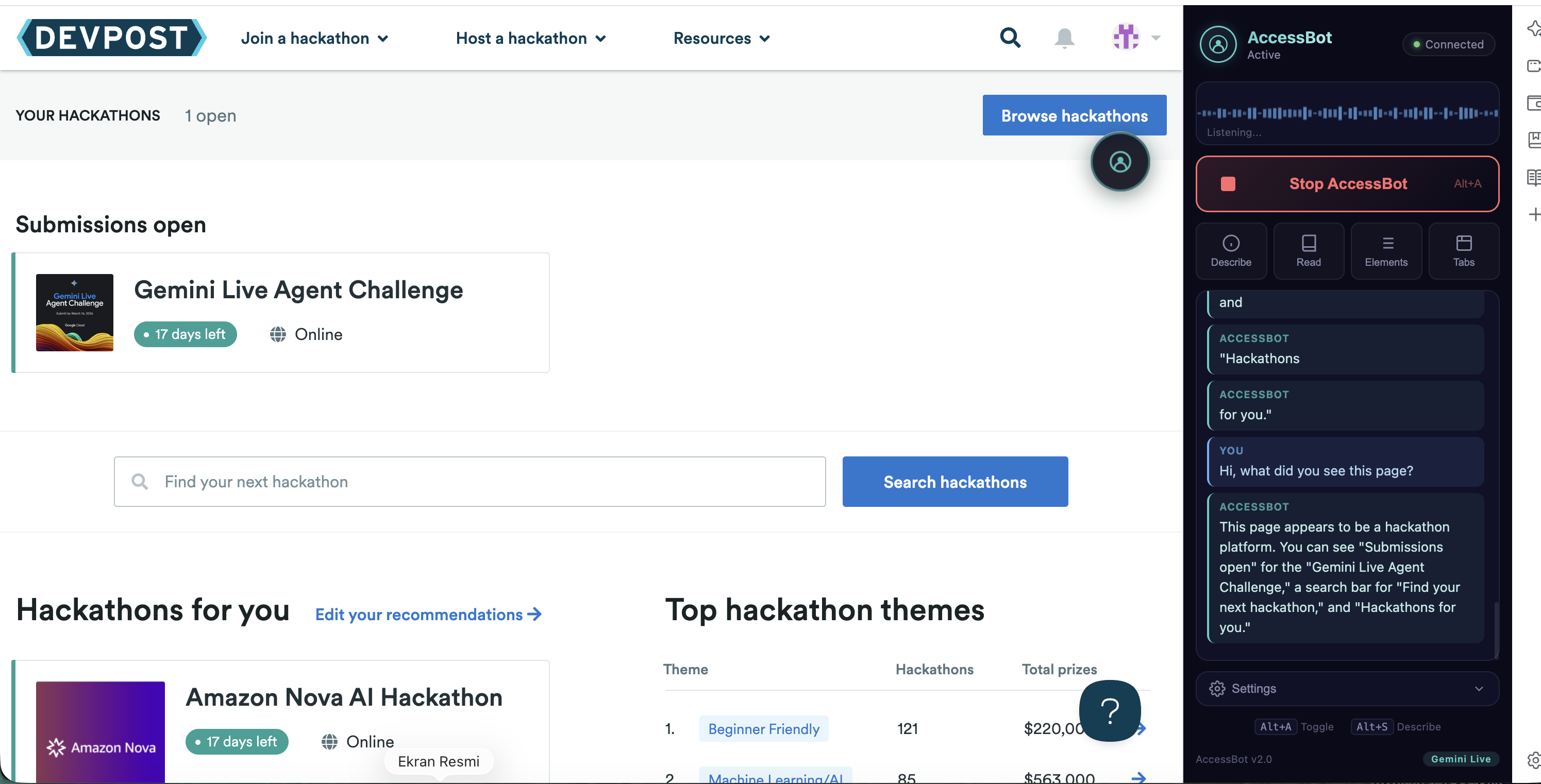Open Edit your recommendations link
Screen dimensions: 1541x784
coord(428,614)
